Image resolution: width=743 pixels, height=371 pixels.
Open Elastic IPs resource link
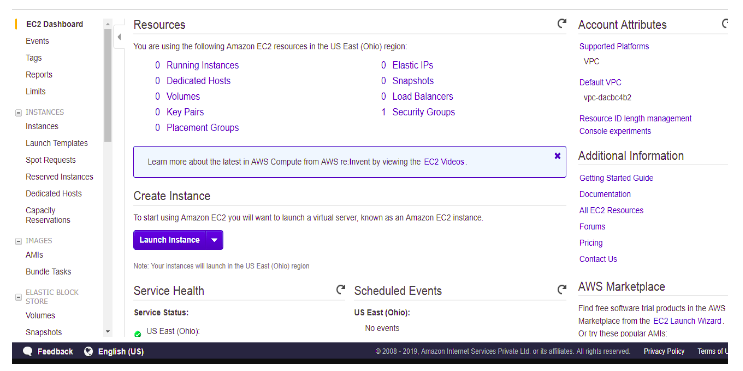pos(412,65)
